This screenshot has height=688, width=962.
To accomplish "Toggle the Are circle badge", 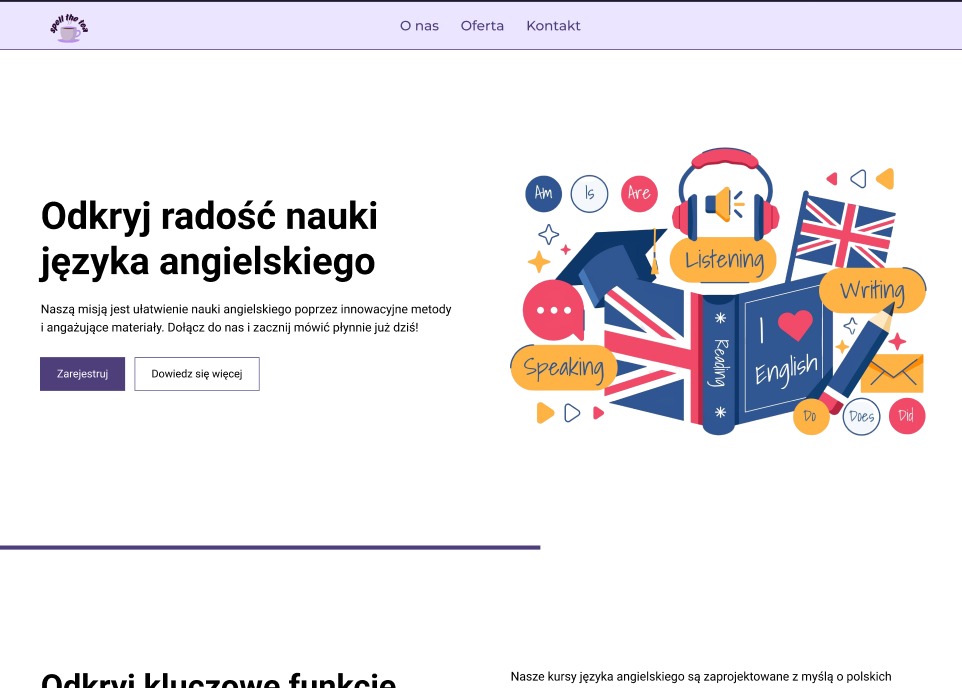I will 637,193.
